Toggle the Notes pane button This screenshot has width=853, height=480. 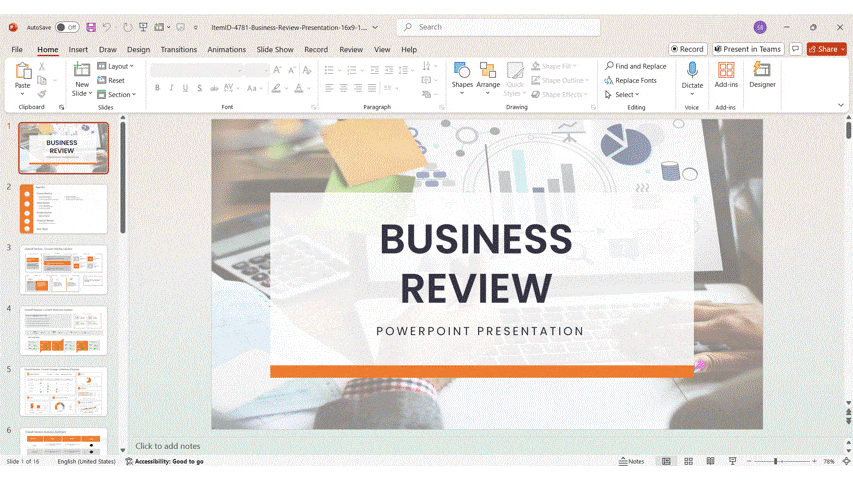tap(631, 461)
